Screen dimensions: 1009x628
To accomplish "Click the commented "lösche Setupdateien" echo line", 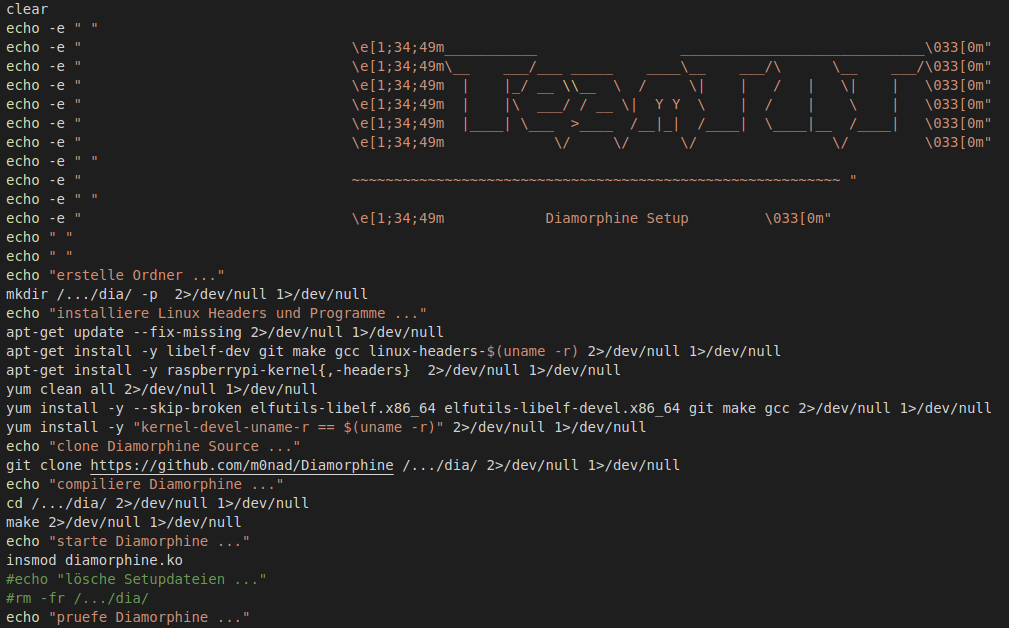I will click(136, 579).
